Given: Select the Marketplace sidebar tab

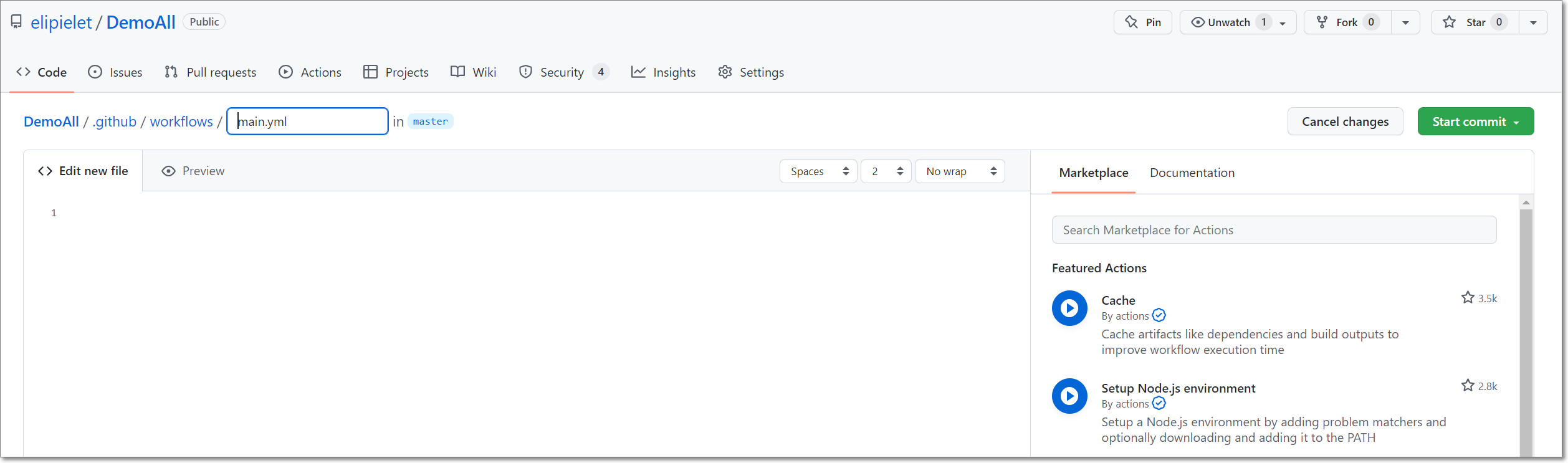Looking at the screenshot, I should [1093, 173].
